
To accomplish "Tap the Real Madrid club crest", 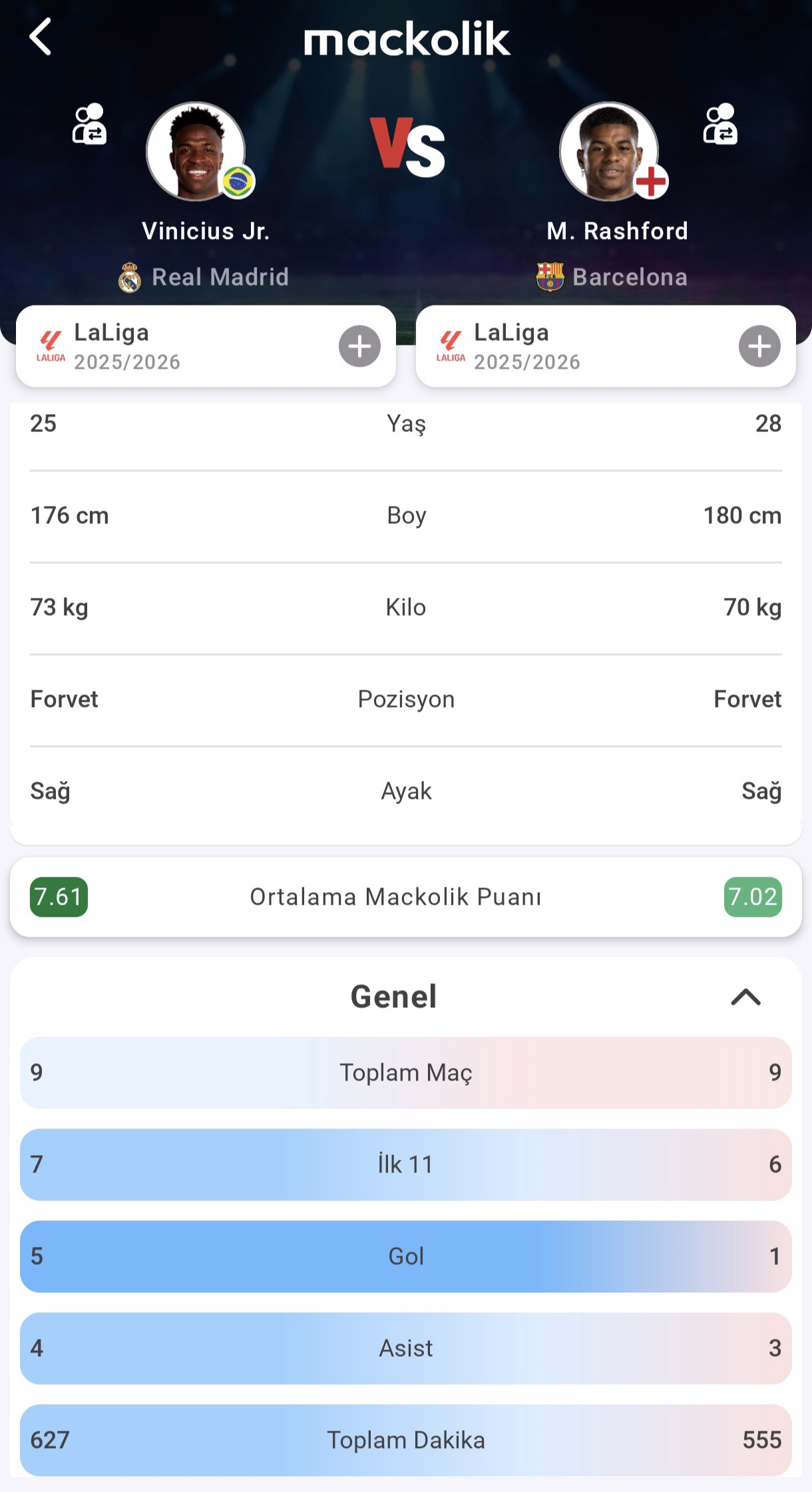I will [x=130, y=277].
